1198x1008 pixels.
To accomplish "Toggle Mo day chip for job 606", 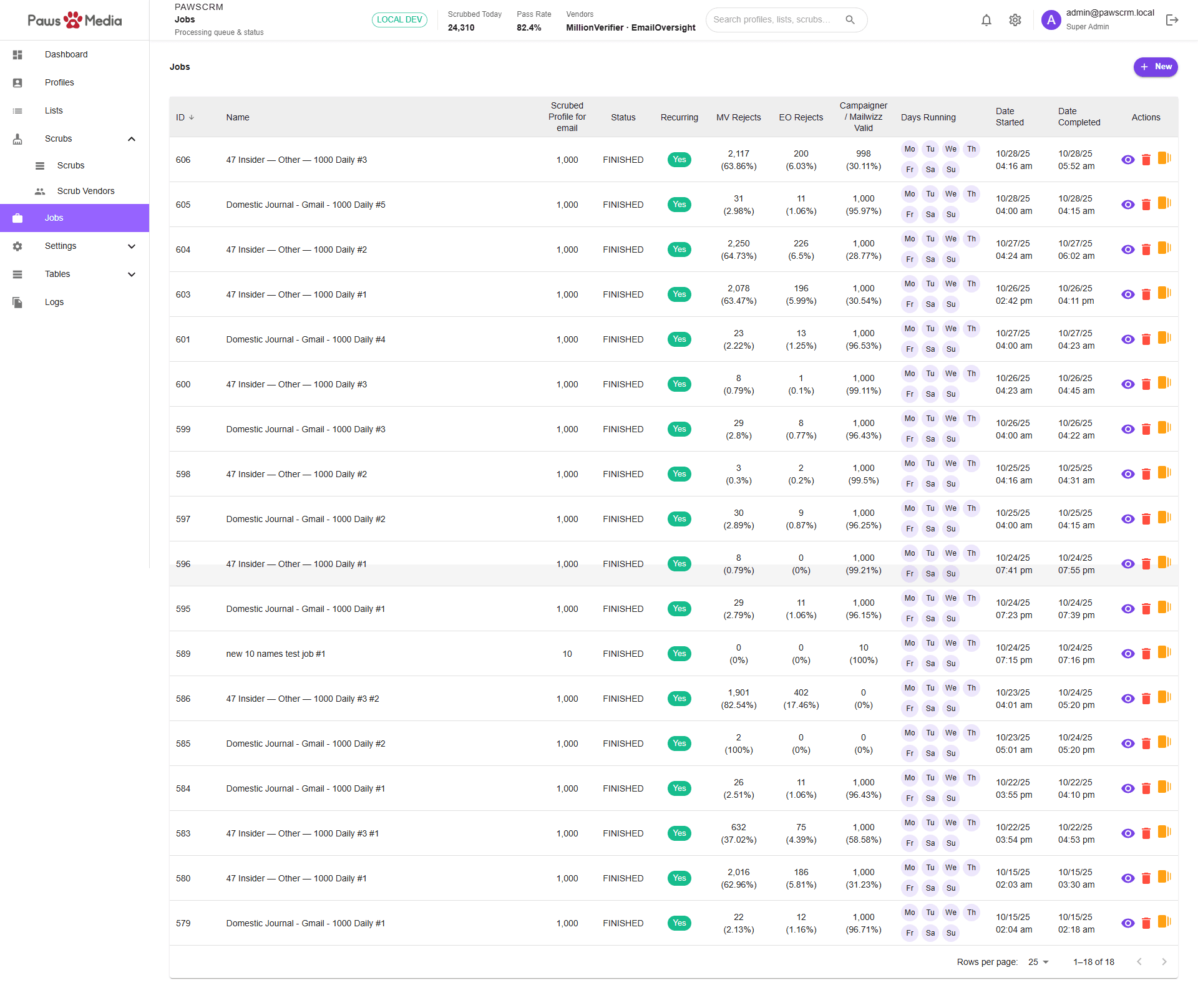I will (x=910, y=149).
